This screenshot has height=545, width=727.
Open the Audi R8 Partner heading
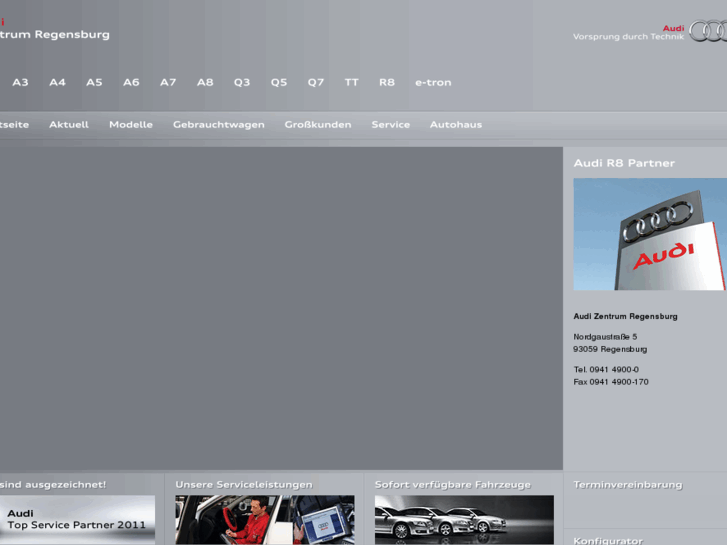(624, 163)
